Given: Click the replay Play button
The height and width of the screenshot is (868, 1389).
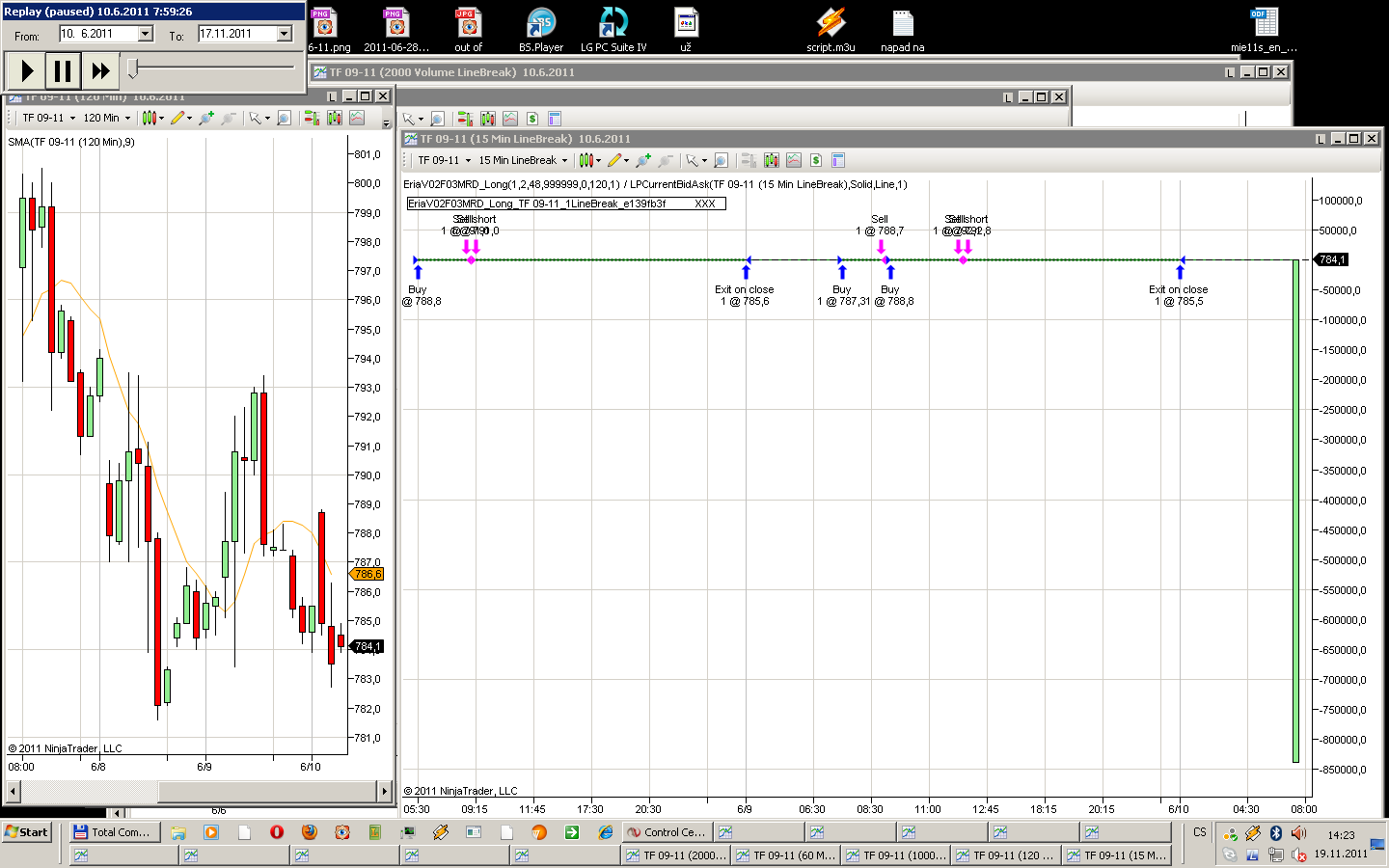Looking at the screenshot, I should click(26, 70).
